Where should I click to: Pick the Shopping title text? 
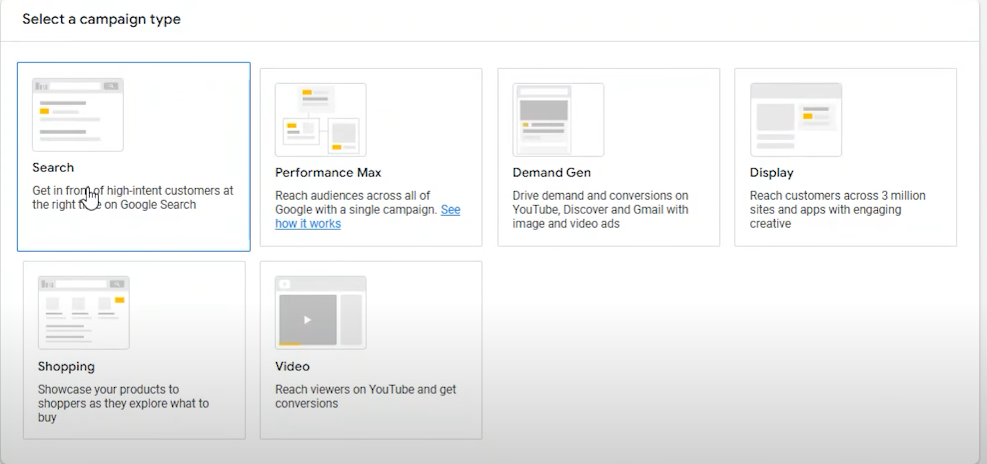pyautogui.click(x=66, y=366)
